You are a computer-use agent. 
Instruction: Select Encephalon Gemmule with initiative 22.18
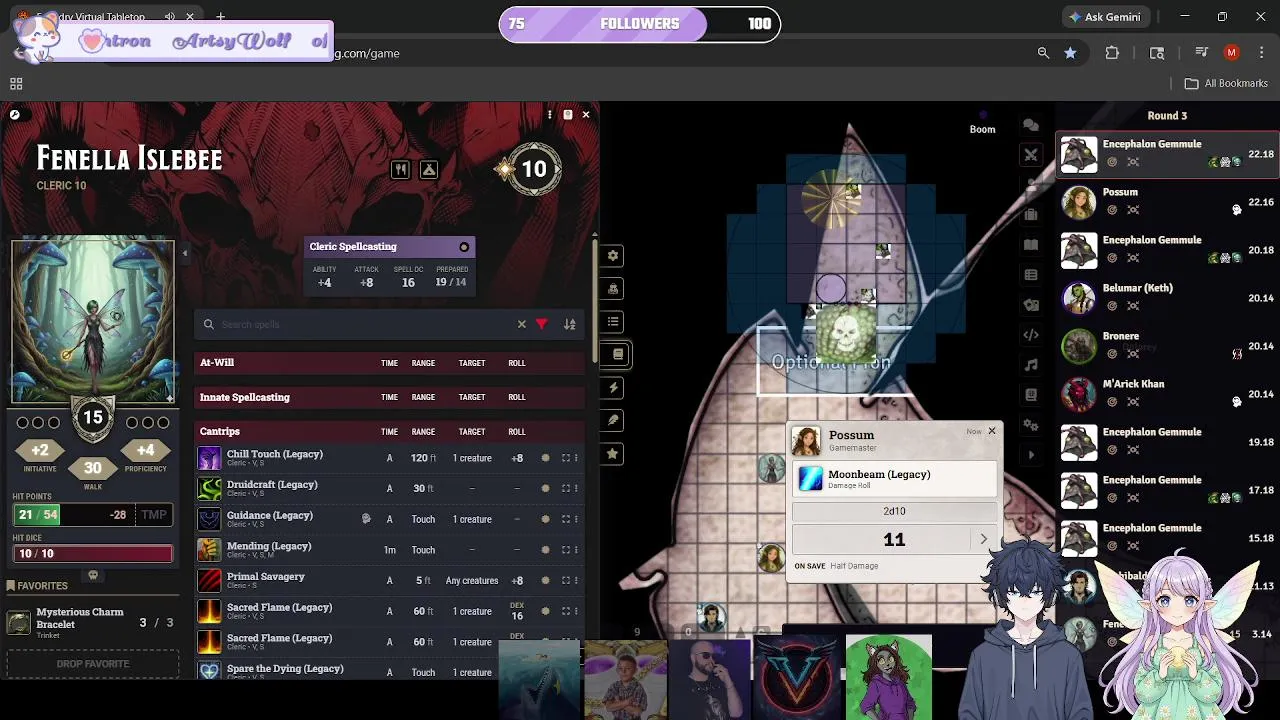(1167, 154)
